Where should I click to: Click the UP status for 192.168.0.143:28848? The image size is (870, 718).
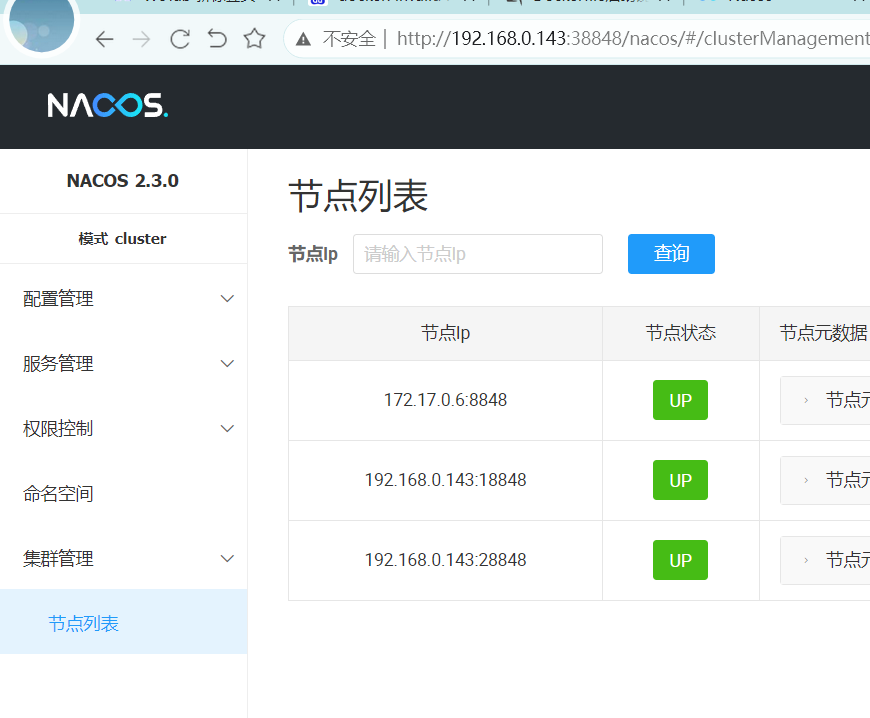pyautogui.click(x=680, y=560)
